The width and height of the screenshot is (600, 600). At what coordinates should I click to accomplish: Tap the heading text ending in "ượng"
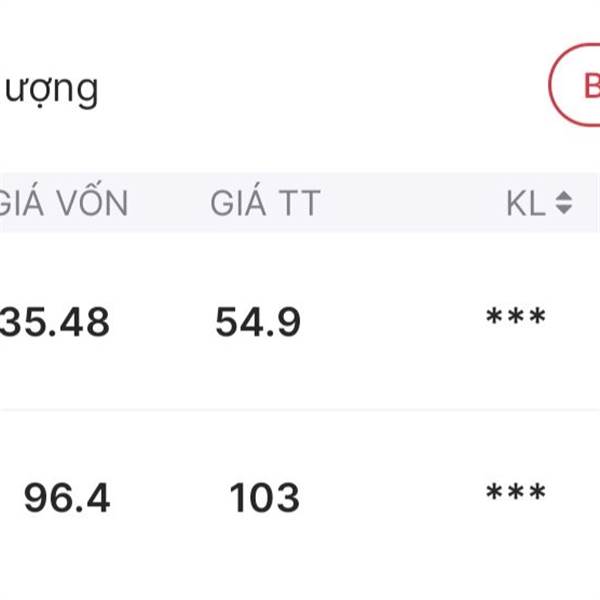pos(50,90)
